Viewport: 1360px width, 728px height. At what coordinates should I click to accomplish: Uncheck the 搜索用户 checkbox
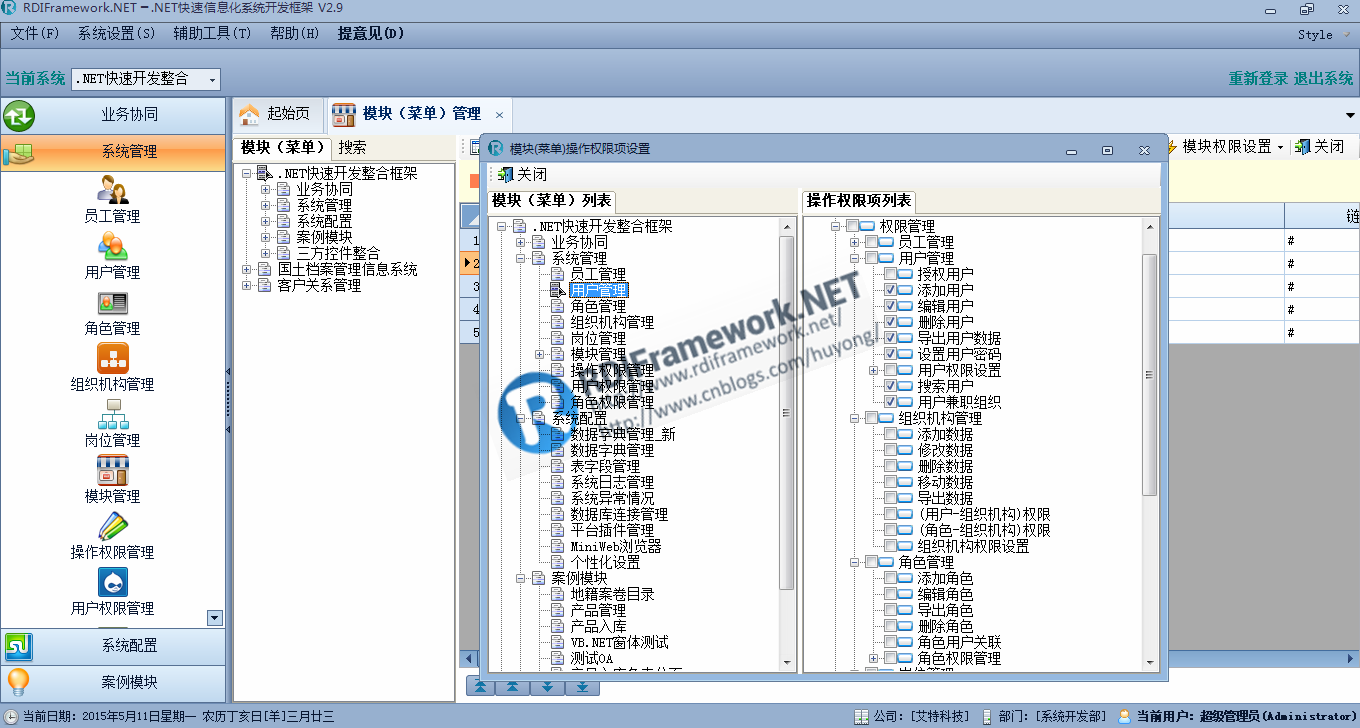click(891, 386)
